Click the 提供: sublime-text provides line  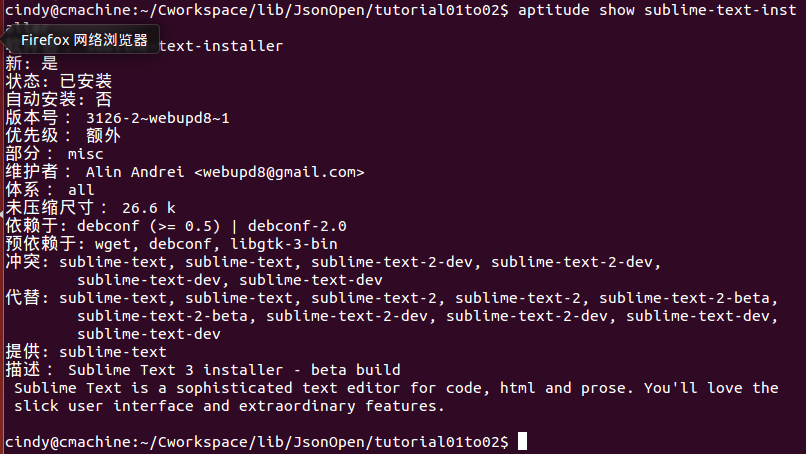point(86,352)
